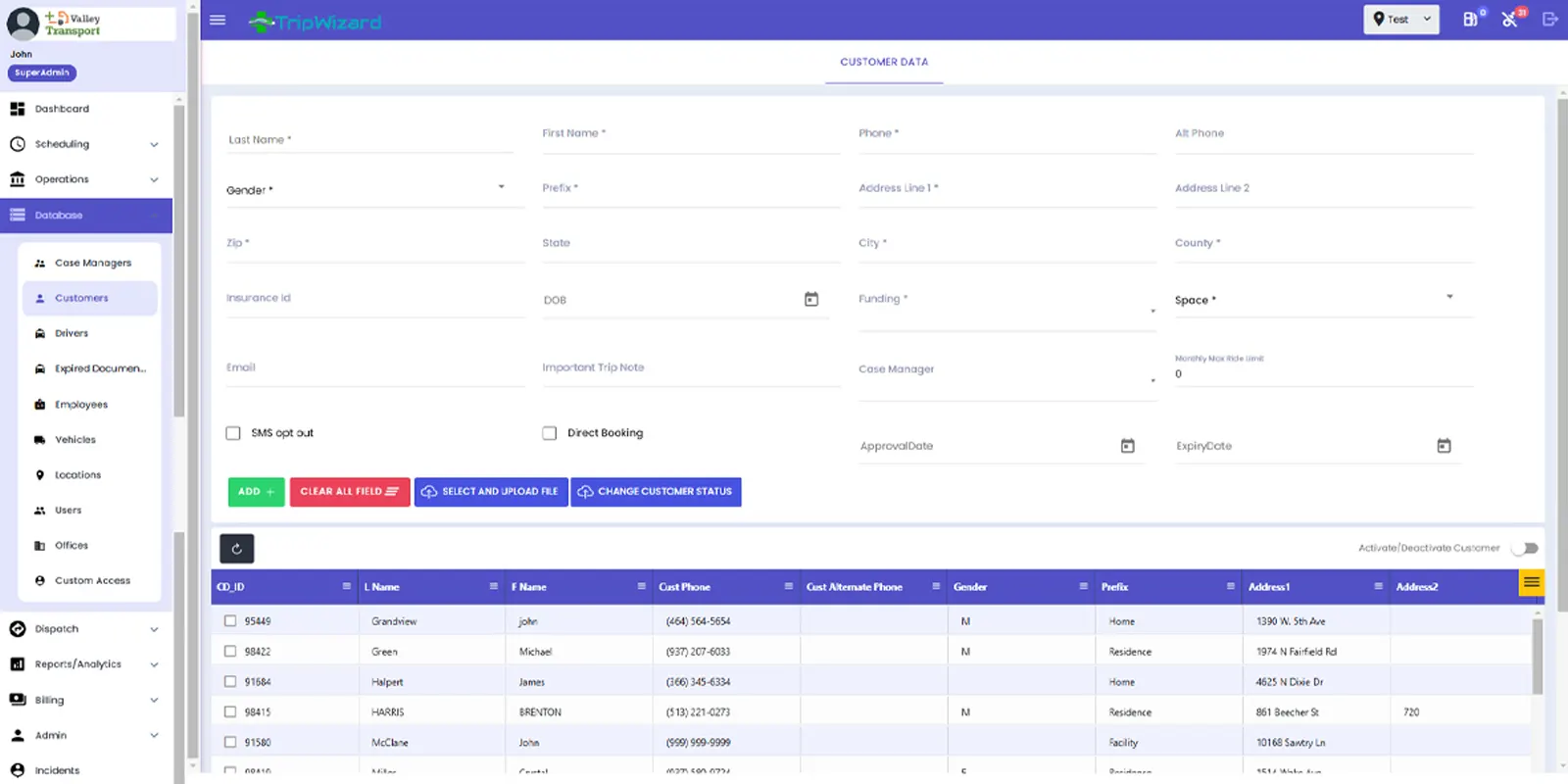The width and height of the screenshot is (1568, 784).
Task: Open the DOB calendar picker icon
Action: [x=811, y=299]
